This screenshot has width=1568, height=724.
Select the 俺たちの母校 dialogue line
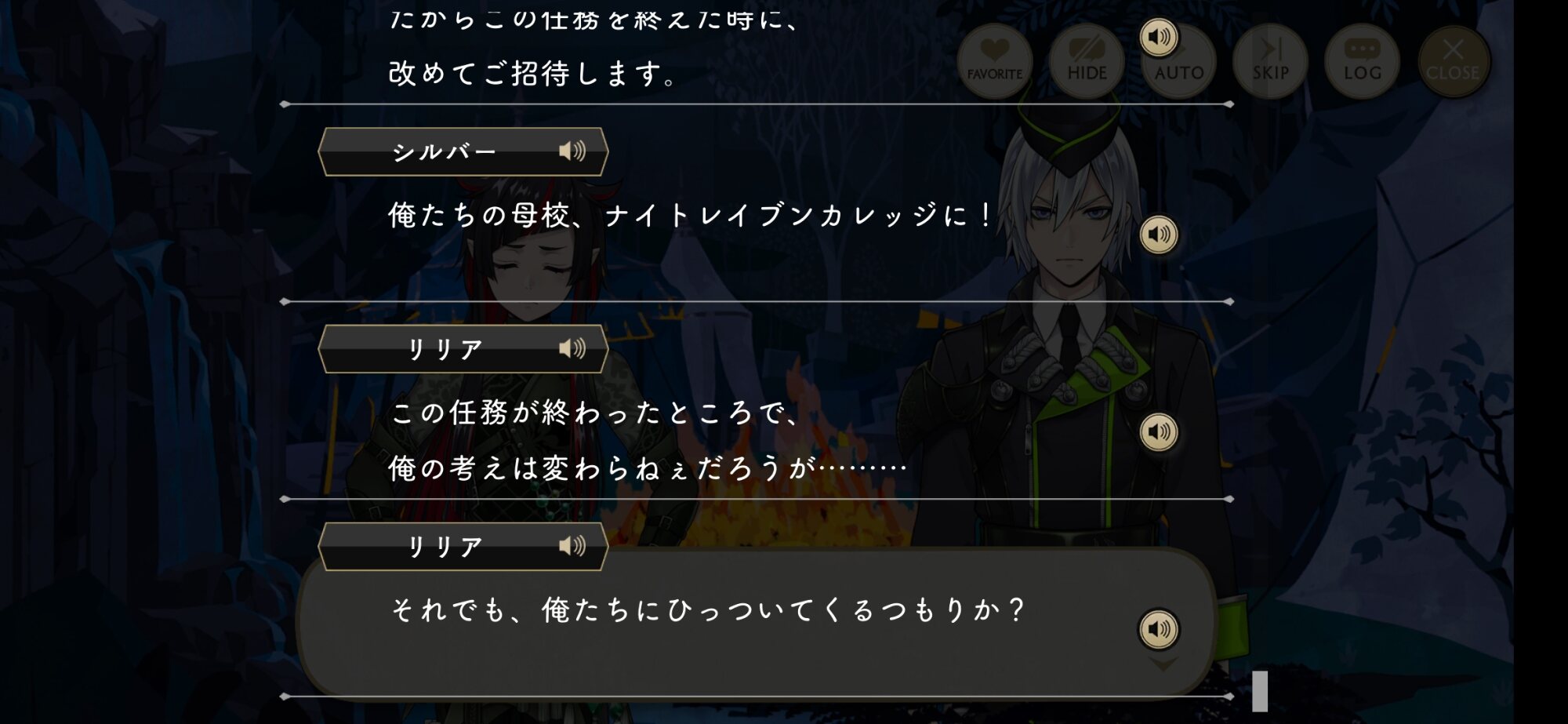point(691,215)
